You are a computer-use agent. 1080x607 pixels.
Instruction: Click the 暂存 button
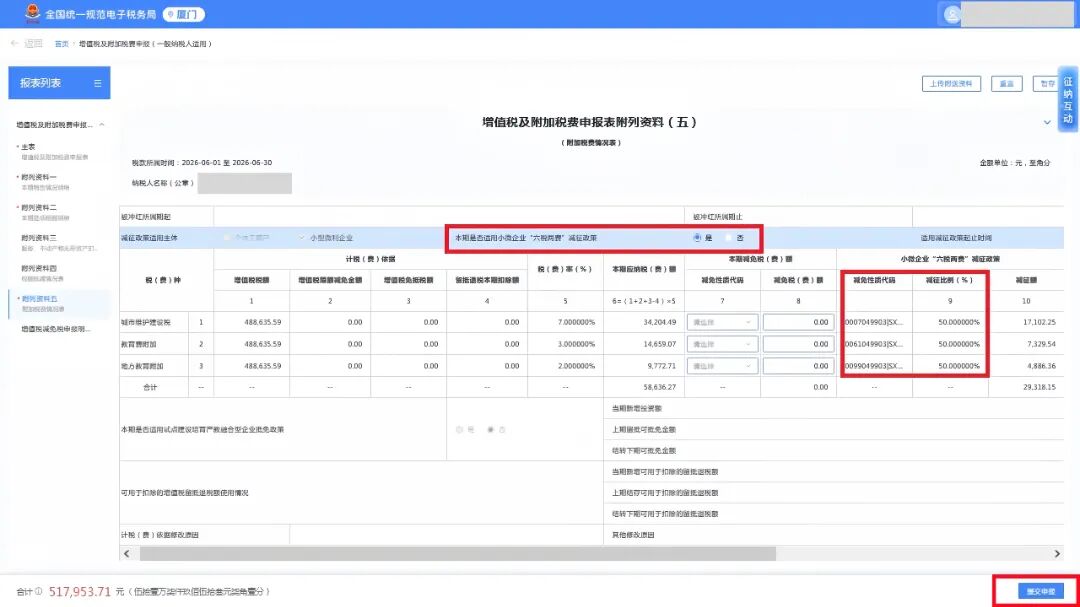(x=1047, y=83)
